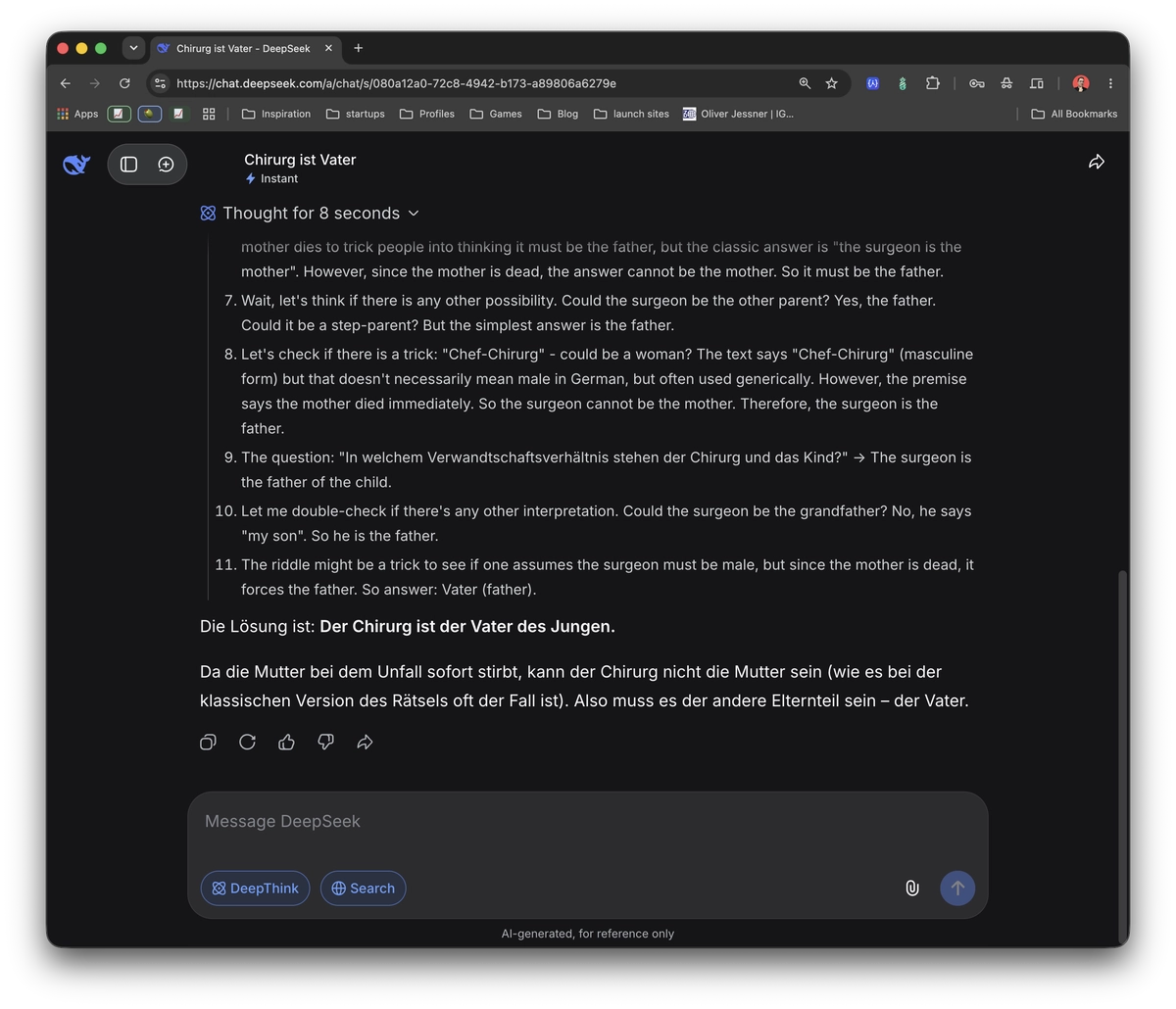The width and height of the screenshot is (1176, 1009).
Task: Click the browser address bar URL
Action: (x=396, y=83)
